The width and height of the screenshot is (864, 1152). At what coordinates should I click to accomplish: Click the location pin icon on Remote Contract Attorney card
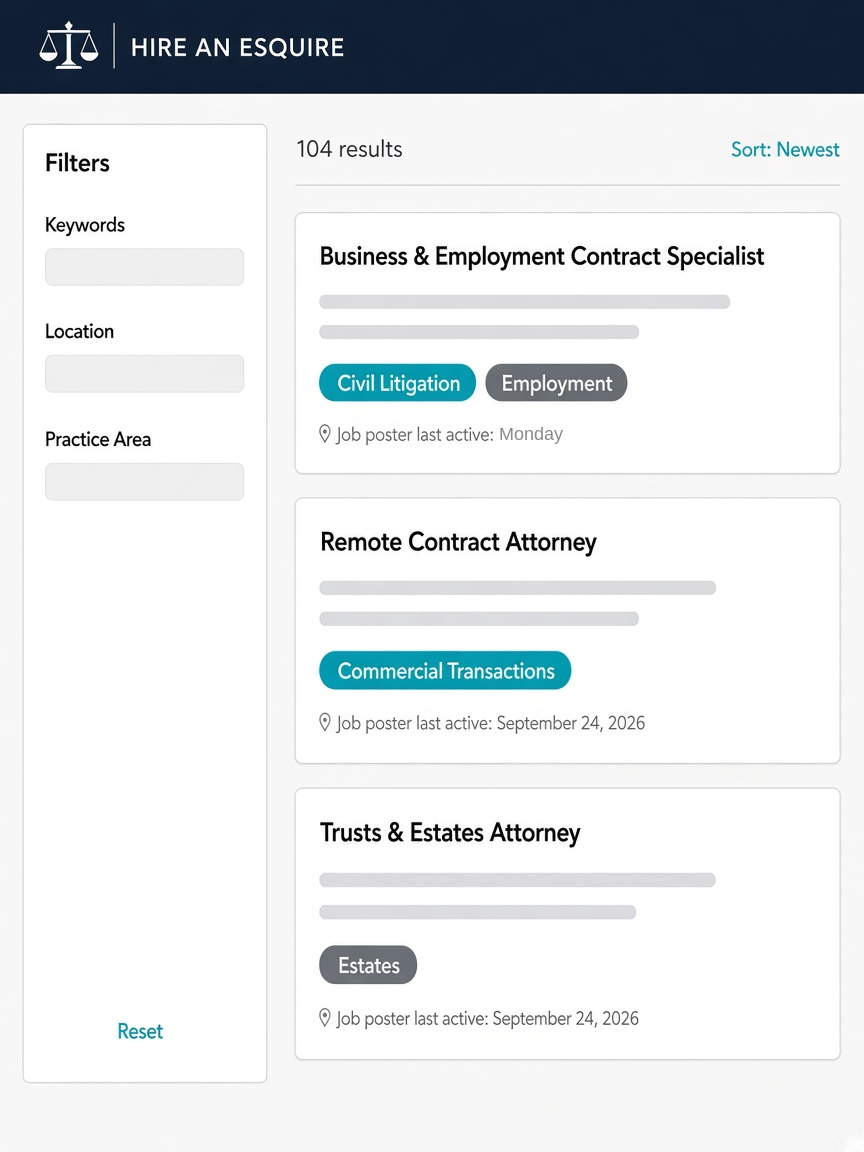click(325, 722)
